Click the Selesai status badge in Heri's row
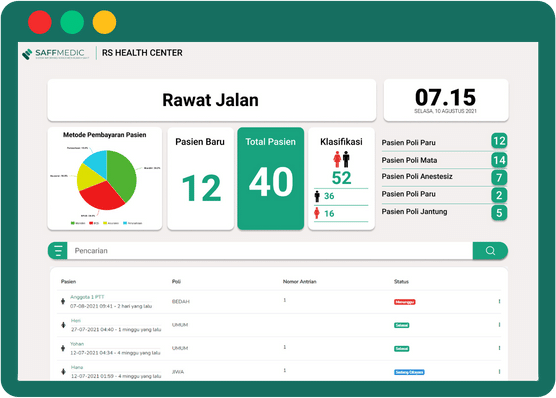556x398 pixels. click(x=401, y=325)
